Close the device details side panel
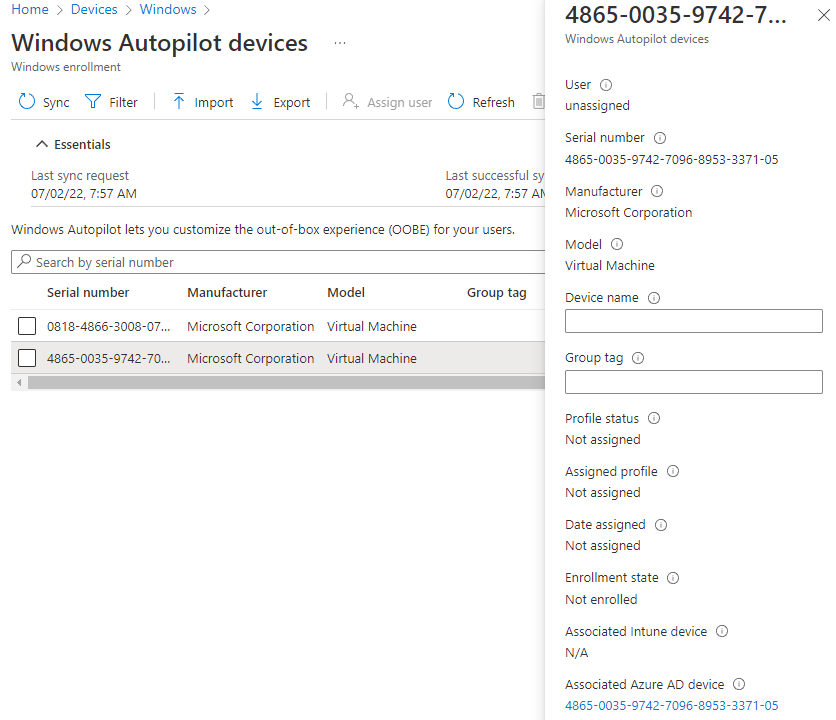Viewport: 836px width, 720px height. (823, 15)
